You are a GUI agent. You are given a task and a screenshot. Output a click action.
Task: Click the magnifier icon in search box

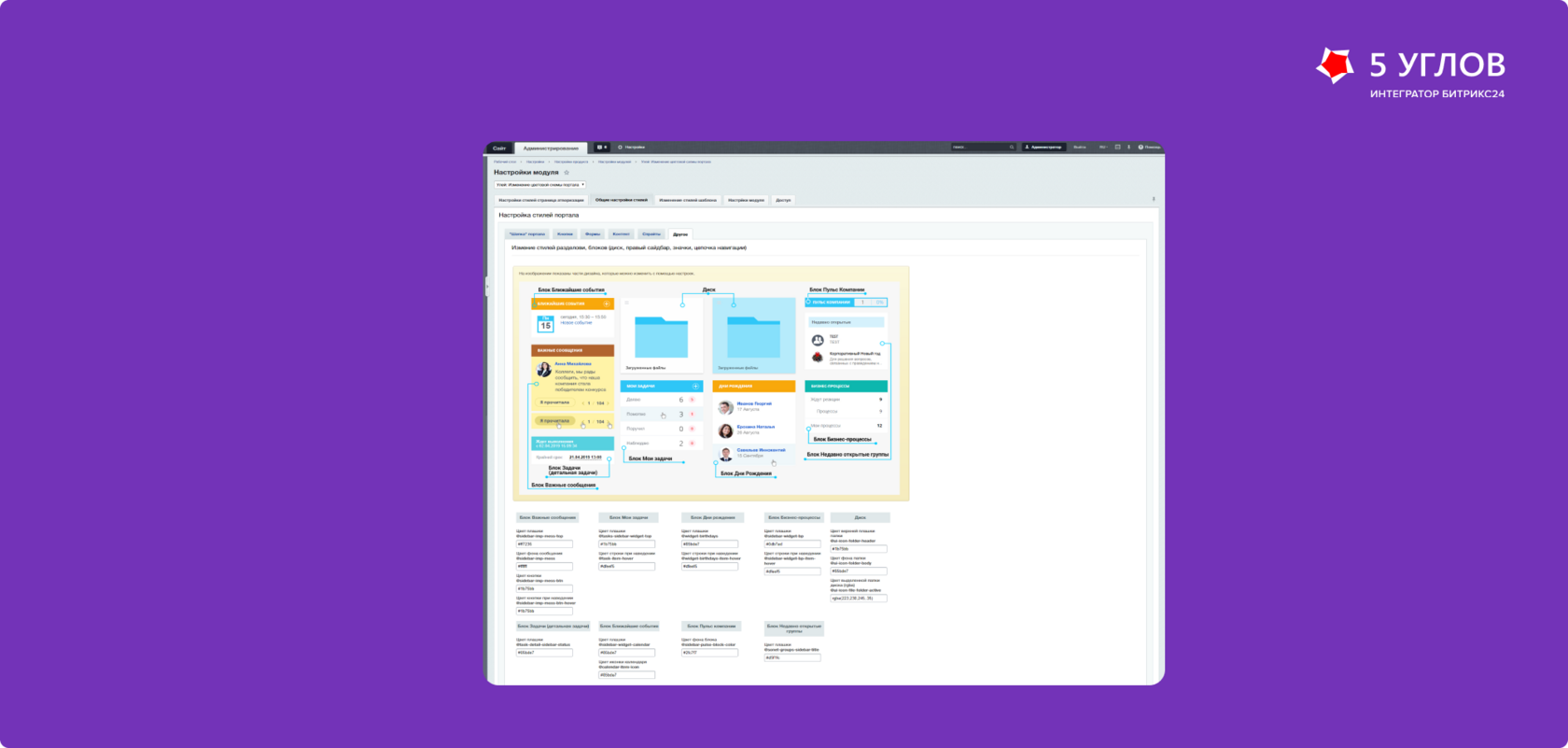1011,148
